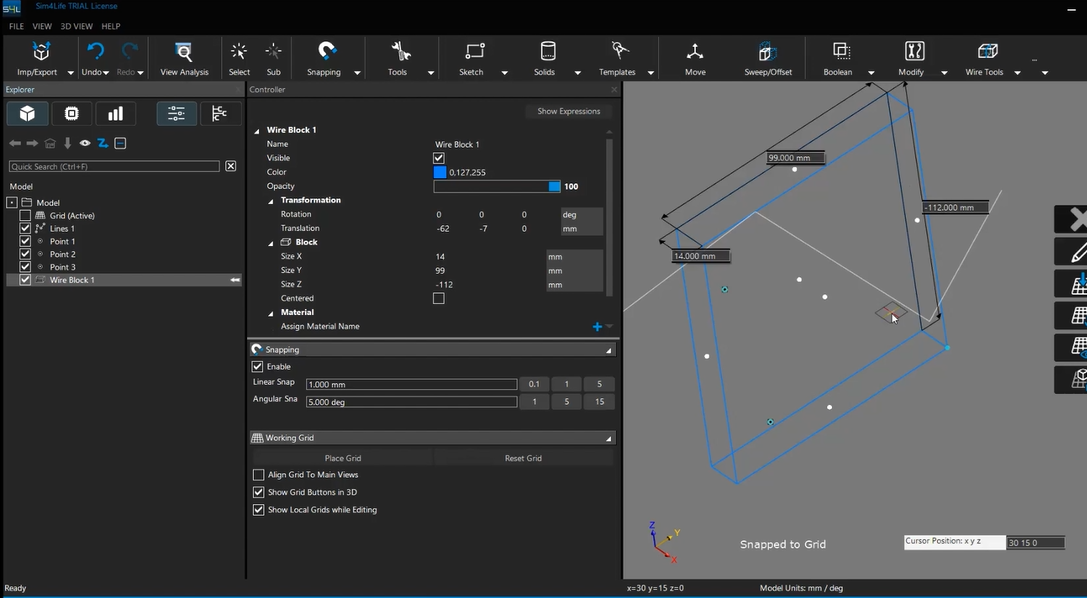
Task: Open the FILE menu
Action: click(x=16, y=26)
